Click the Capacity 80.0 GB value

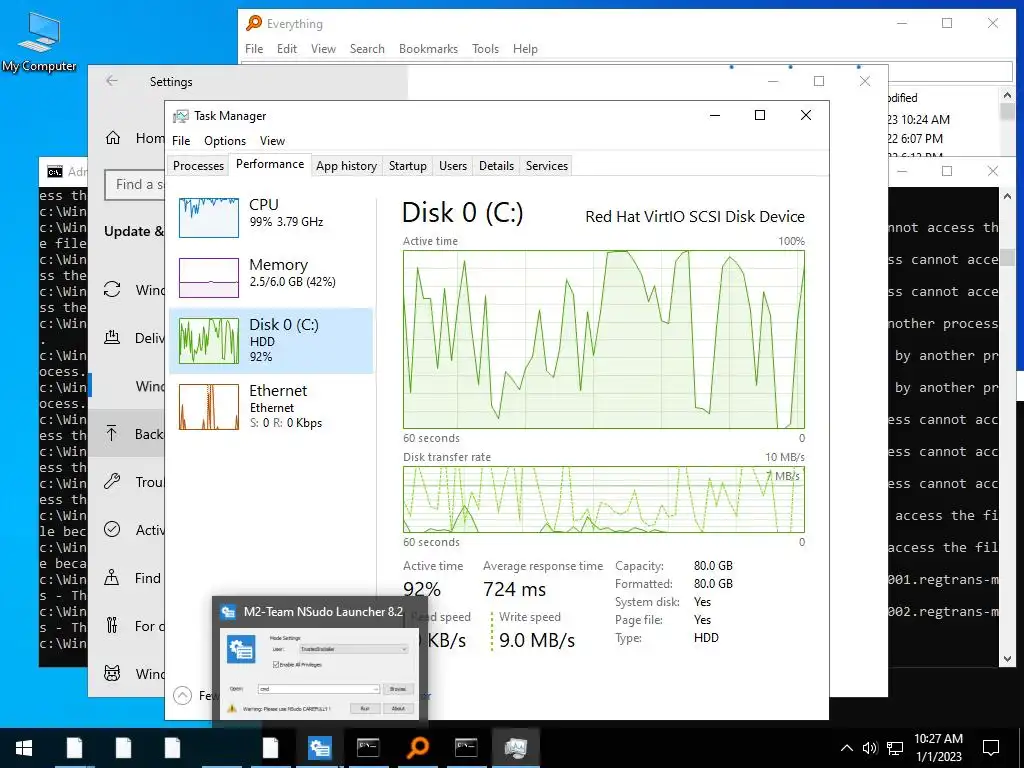pyautogui.click(x=713, y=566)
